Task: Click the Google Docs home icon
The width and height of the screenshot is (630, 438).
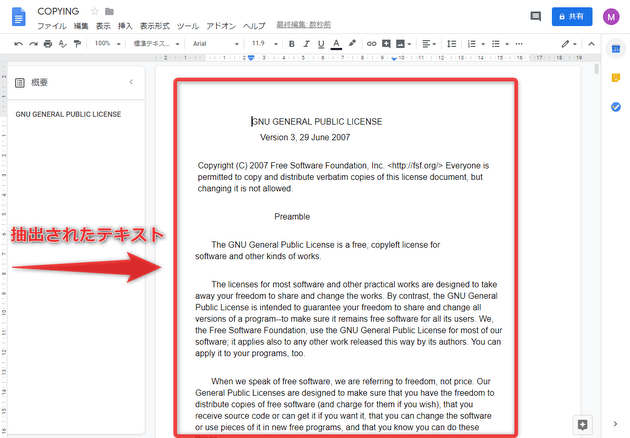Action: click(x=18, y=17)
